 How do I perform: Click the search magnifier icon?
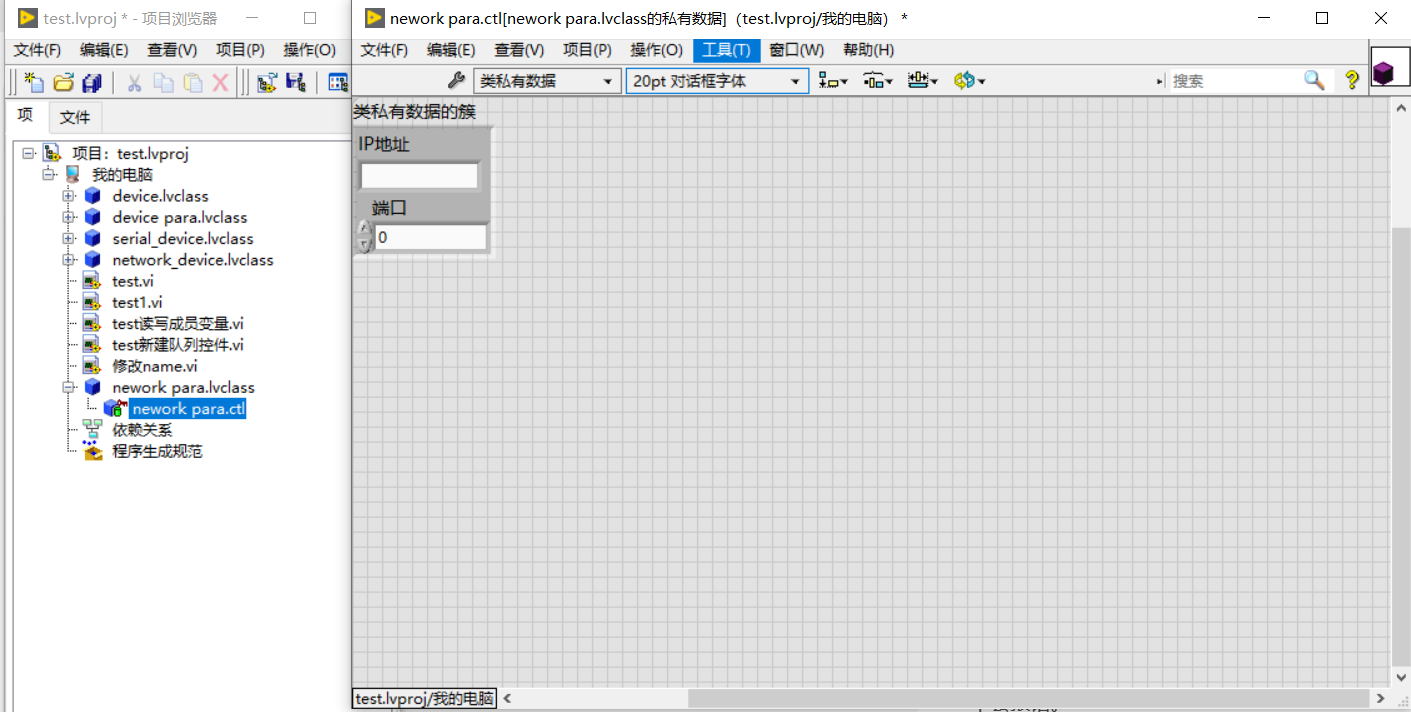[x=1314, y=81]
